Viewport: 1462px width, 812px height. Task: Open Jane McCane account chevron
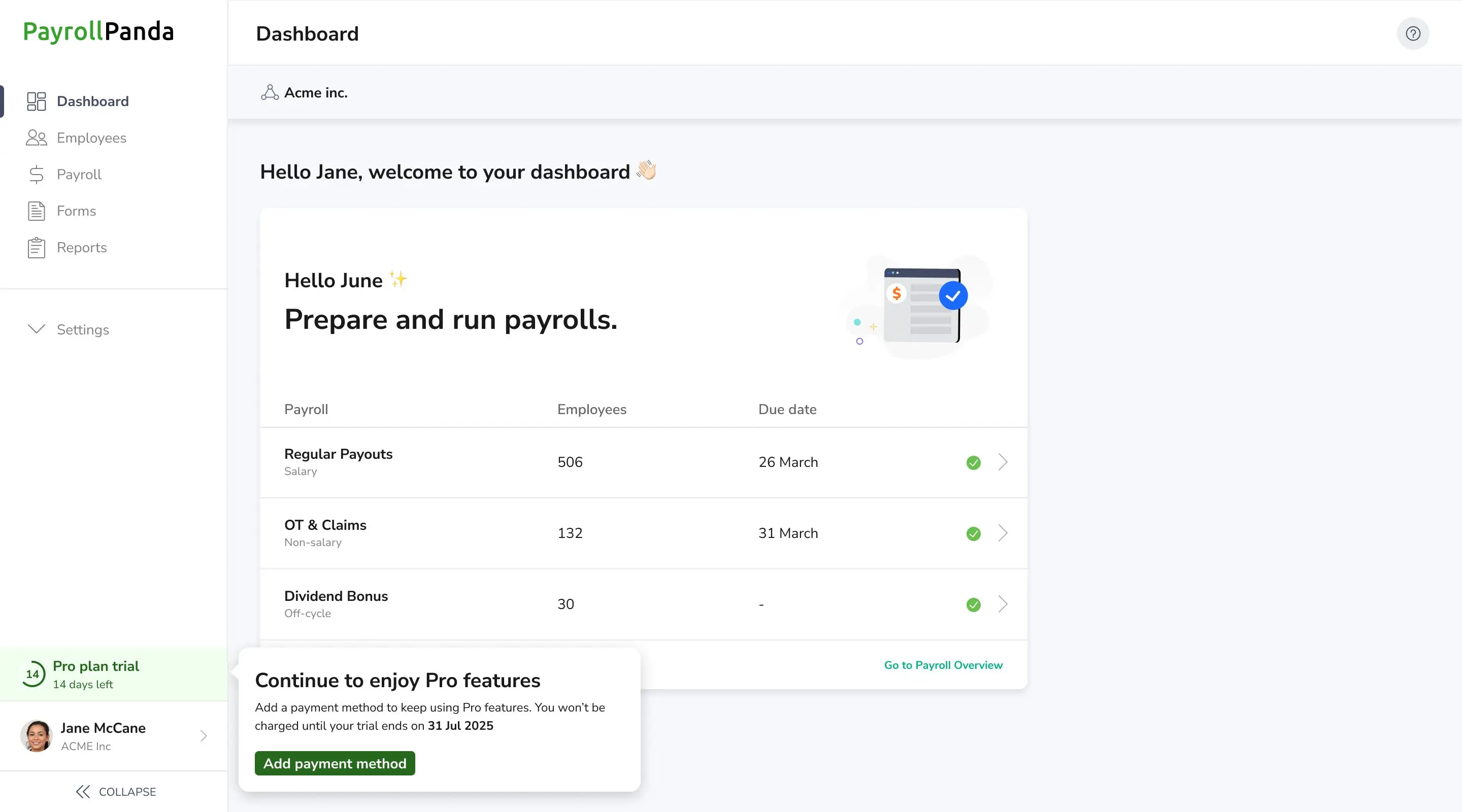(x=204, y=736)
